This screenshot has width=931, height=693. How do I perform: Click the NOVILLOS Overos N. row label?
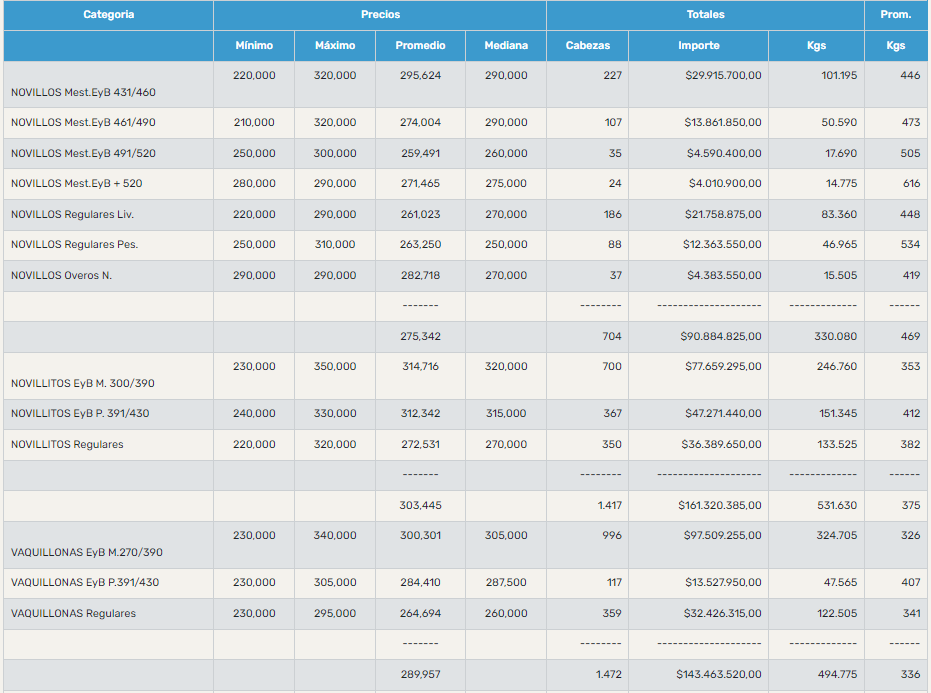61,276
